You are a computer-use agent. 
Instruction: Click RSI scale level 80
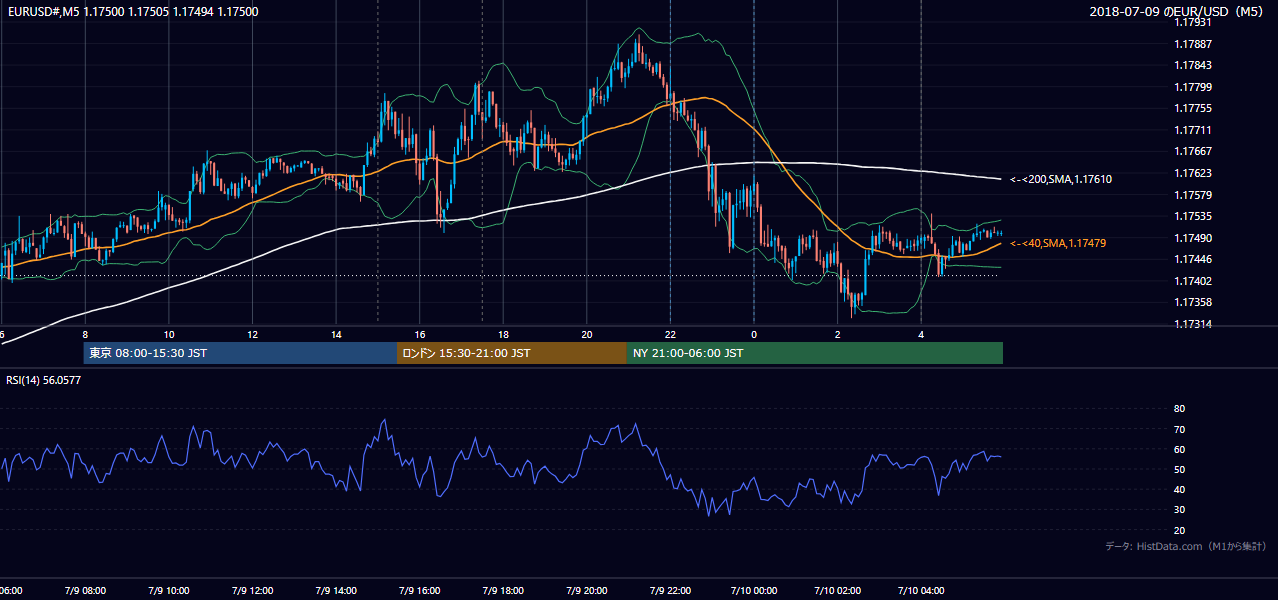pyautogui.click(x=1179, y=409)
